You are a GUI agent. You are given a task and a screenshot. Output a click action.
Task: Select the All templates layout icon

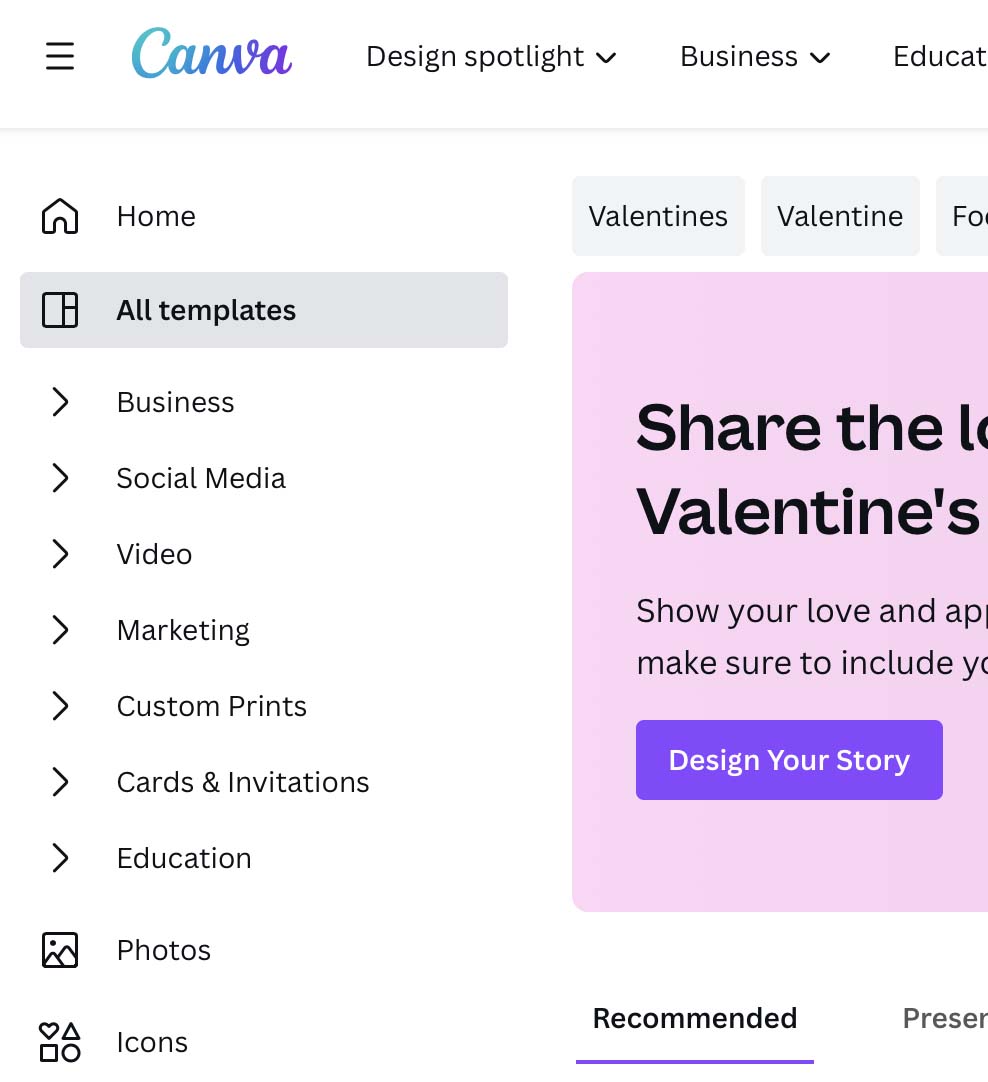60,310
